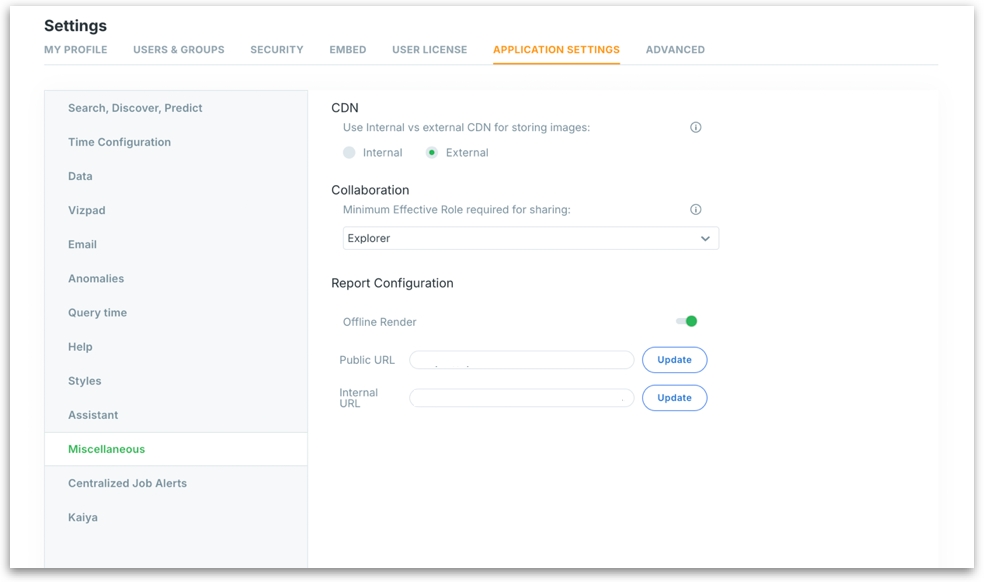Open the My Profile tab

point(75,50)
